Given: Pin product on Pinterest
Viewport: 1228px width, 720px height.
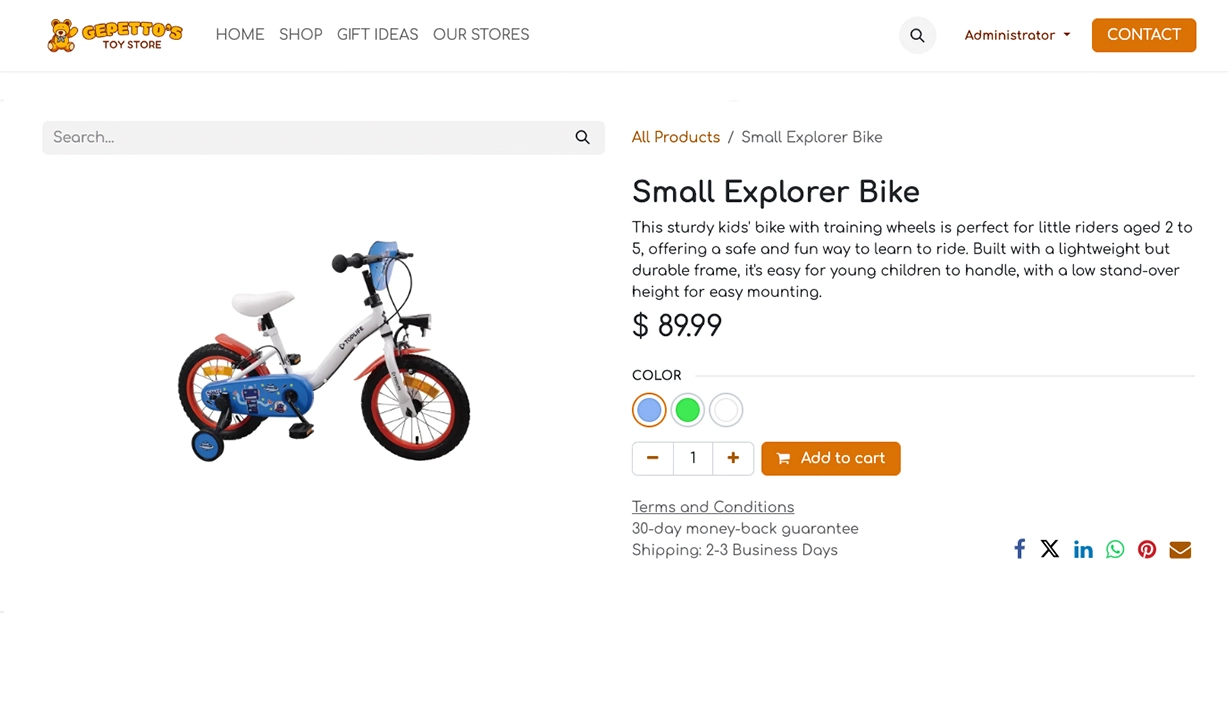Looking at the screenshot, I should point(1147,550).
